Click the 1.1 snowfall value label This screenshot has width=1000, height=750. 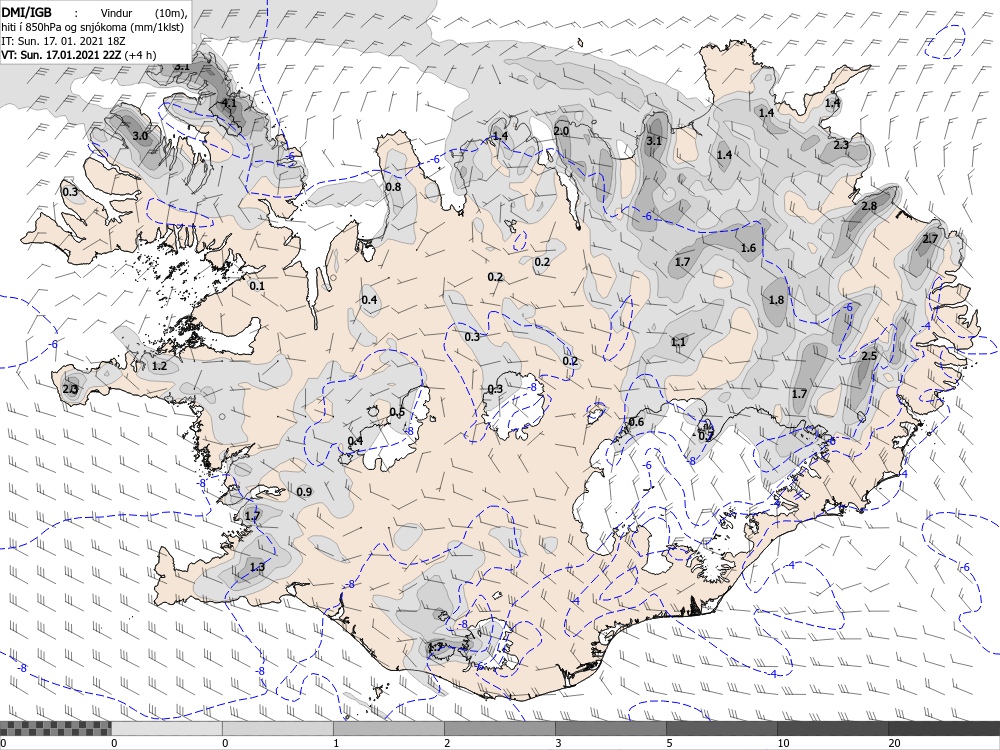pos(678,342)
